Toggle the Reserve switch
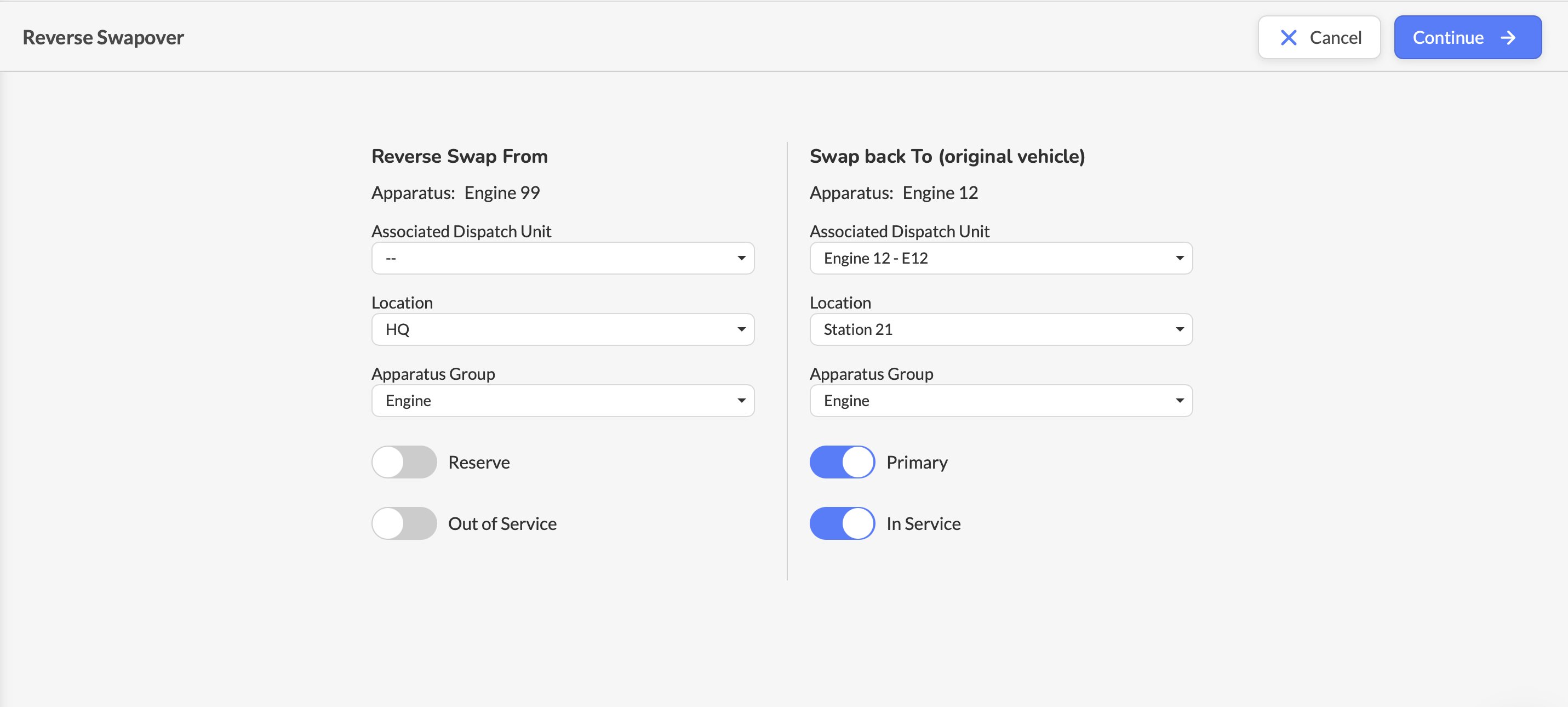The width and height of the screenshot is (1568, 707). point(404,462)
